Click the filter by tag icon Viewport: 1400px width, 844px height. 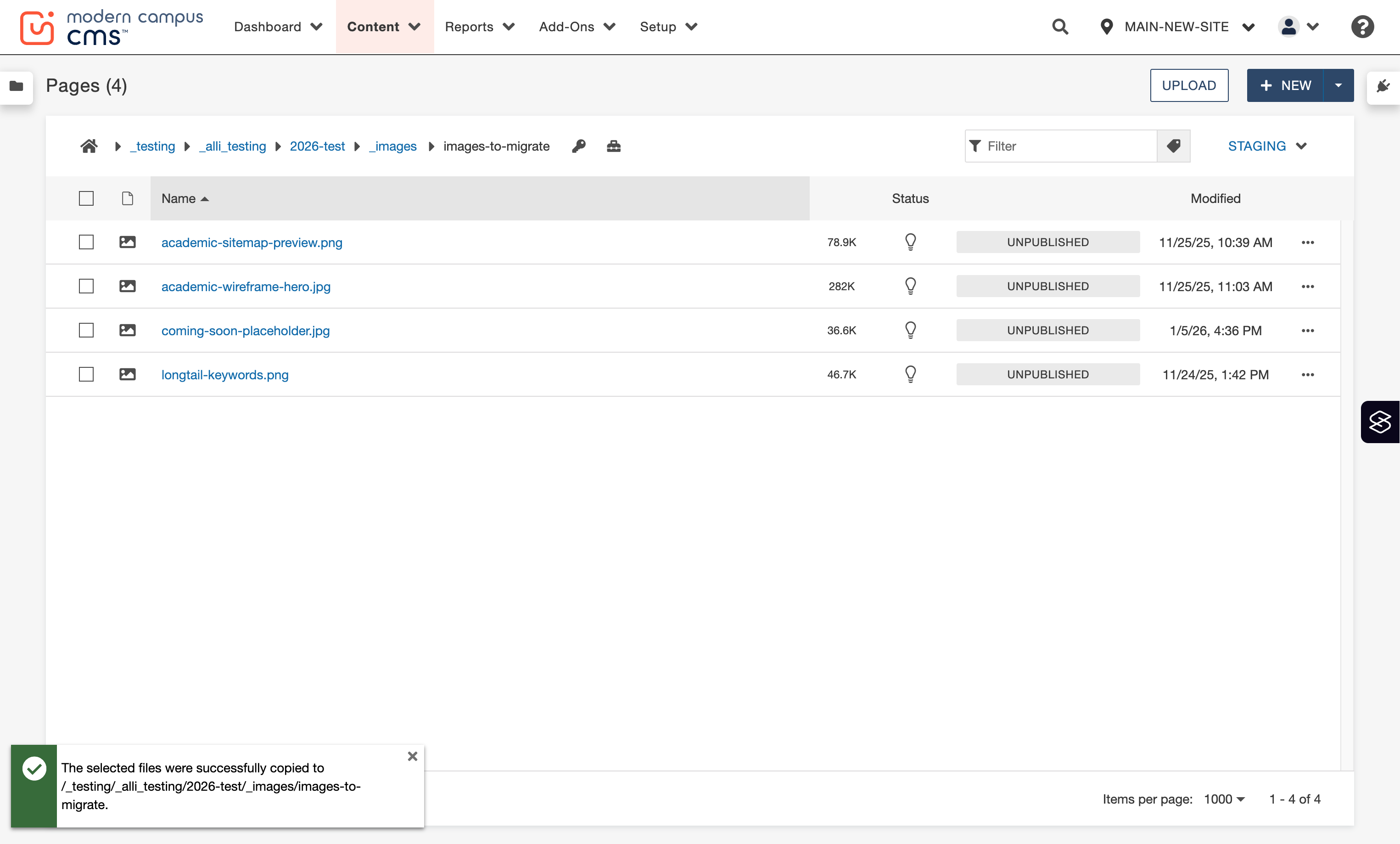coord(1173,146)
